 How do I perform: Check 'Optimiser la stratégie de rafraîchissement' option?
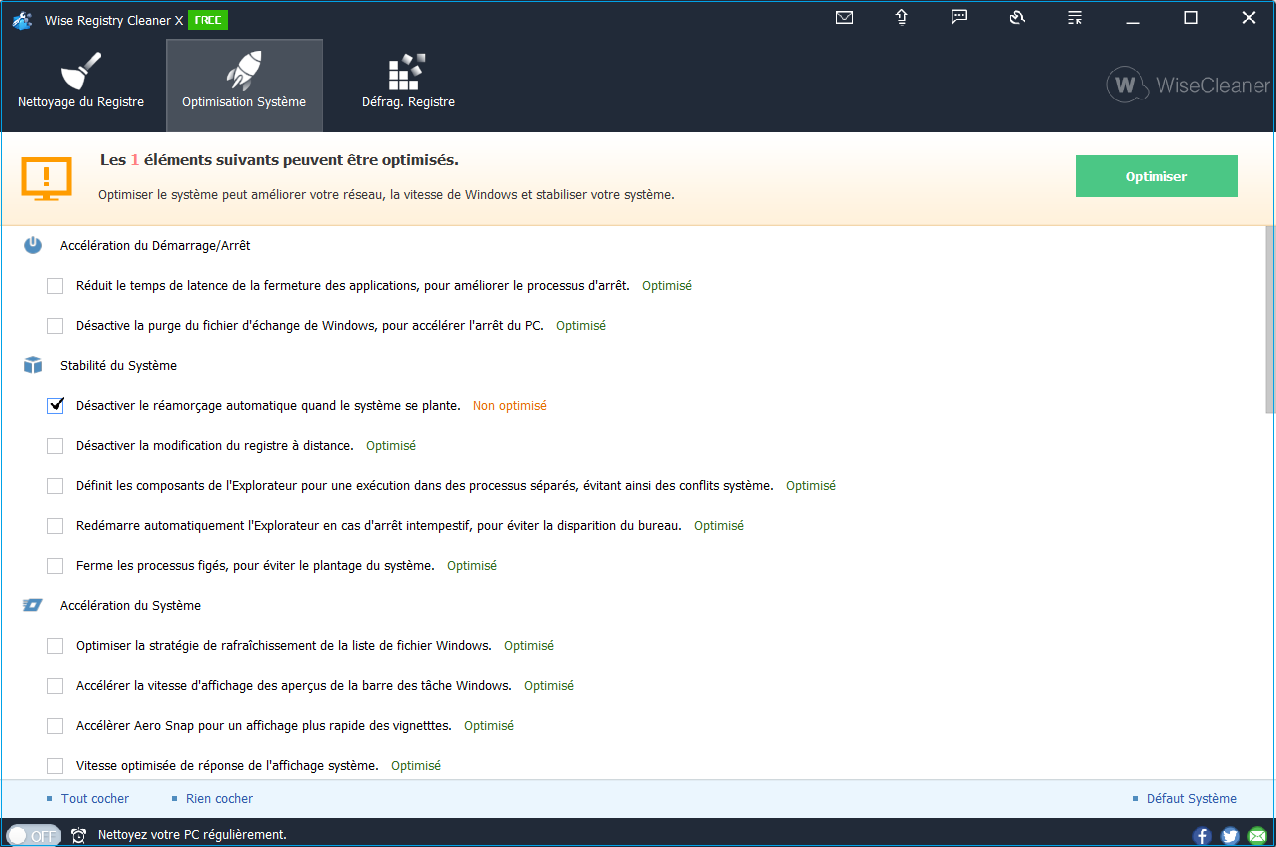click(55, 646)
